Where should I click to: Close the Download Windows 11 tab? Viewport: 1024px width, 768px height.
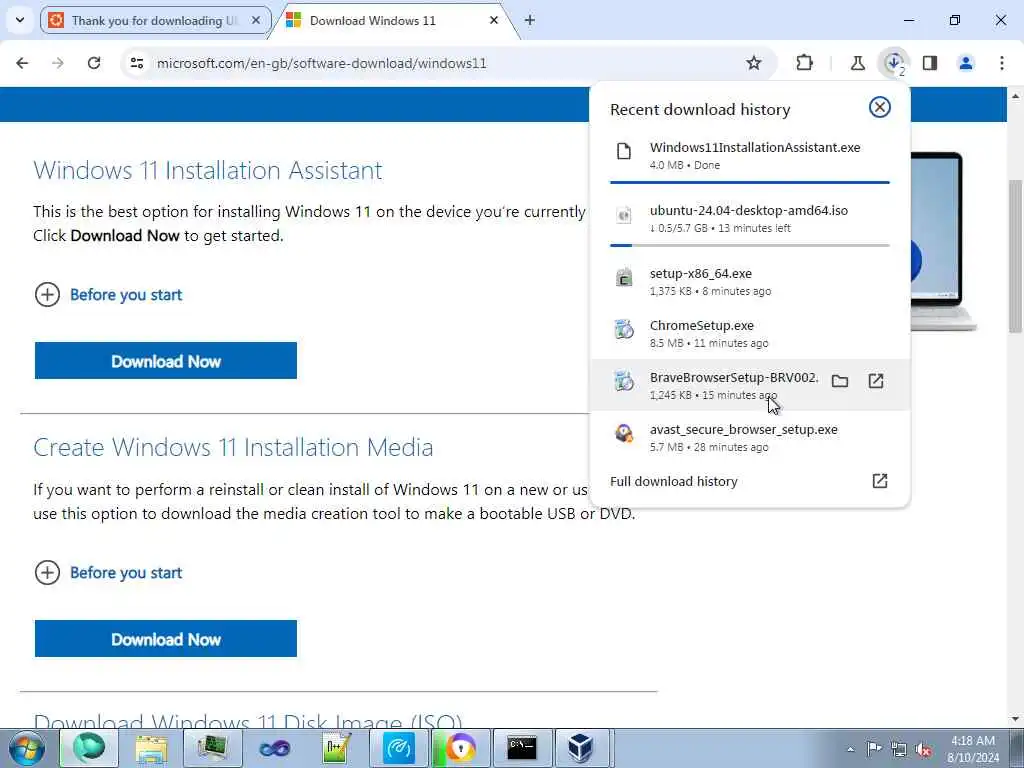pyautogui.click(x=494, y=20)
